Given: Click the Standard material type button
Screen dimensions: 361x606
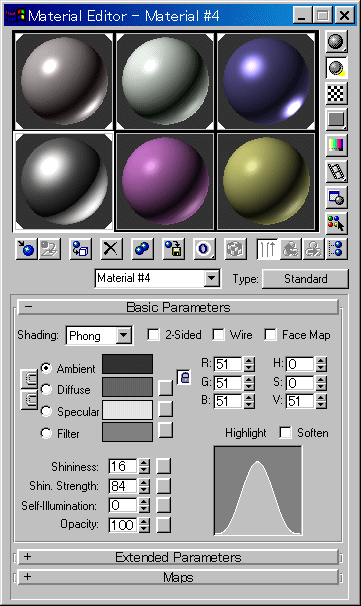Looking at the screenshot, I should 305,279.
